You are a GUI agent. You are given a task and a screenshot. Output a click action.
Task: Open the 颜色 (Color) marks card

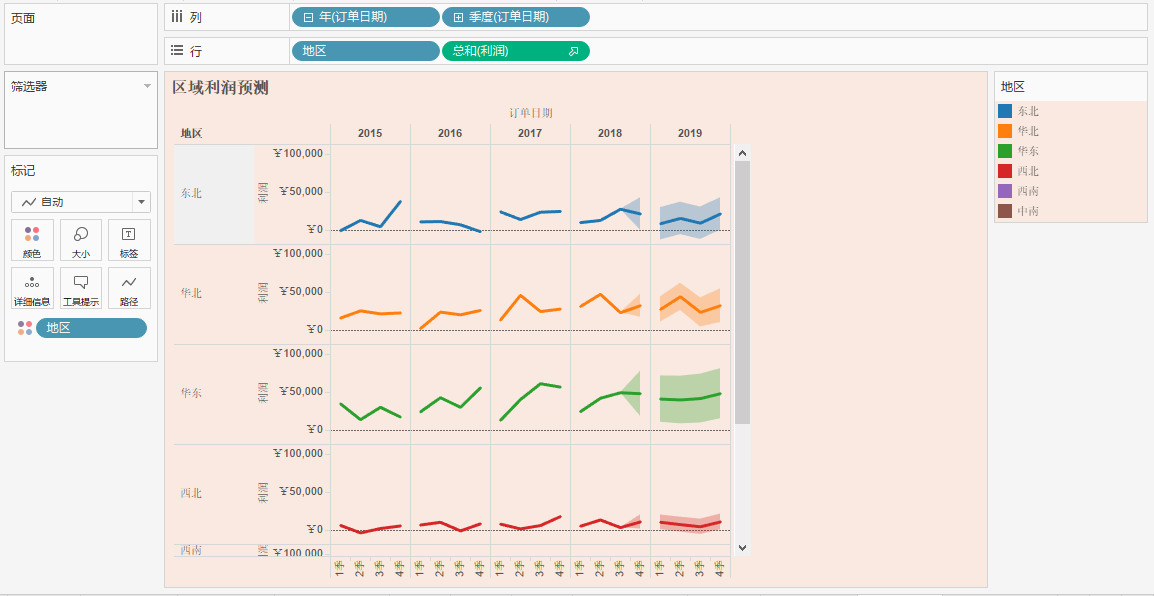coord(32,240)
